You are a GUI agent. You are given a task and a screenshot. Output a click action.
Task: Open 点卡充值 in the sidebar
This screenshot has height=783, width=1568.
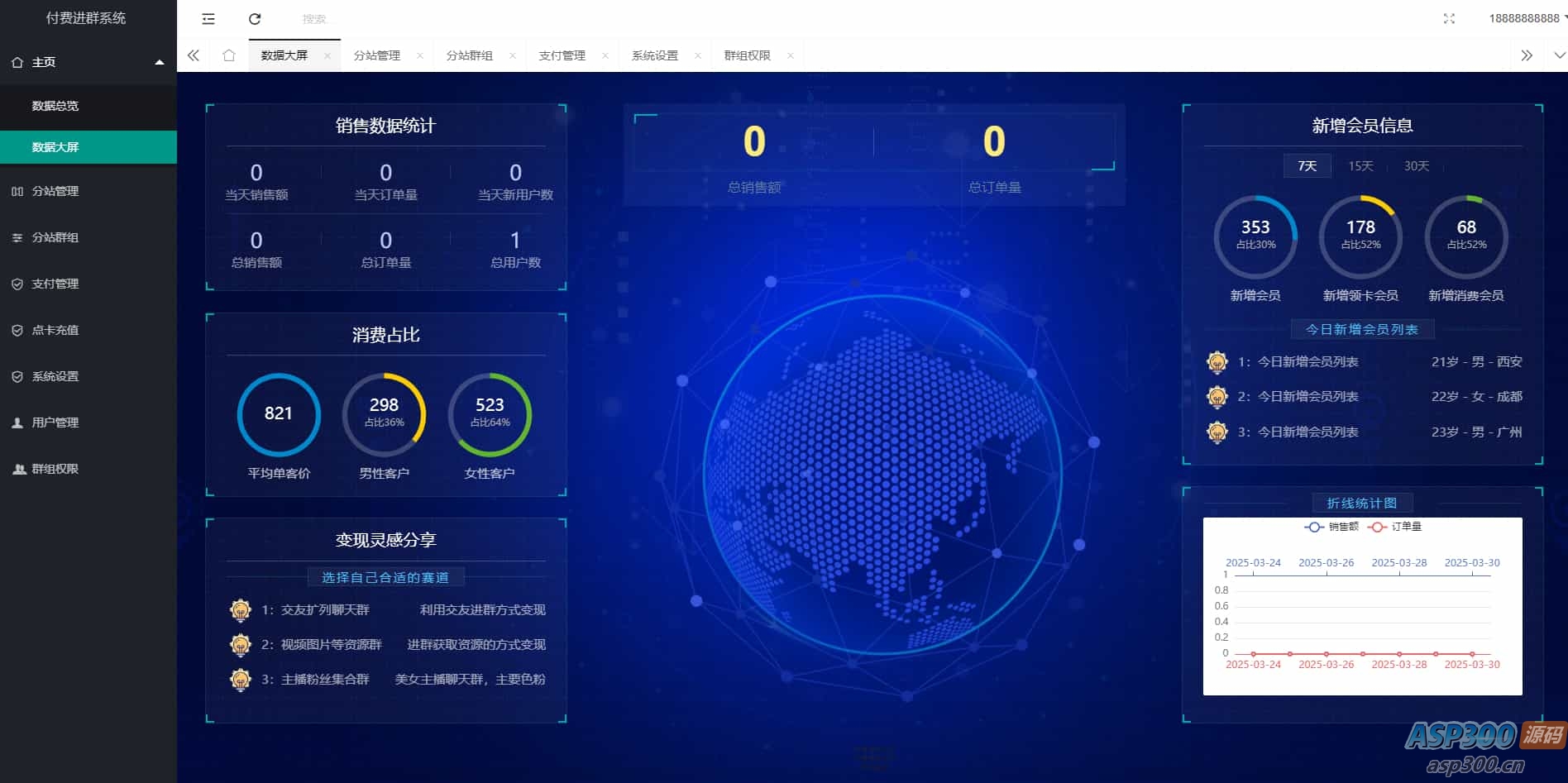coord(55,330)
